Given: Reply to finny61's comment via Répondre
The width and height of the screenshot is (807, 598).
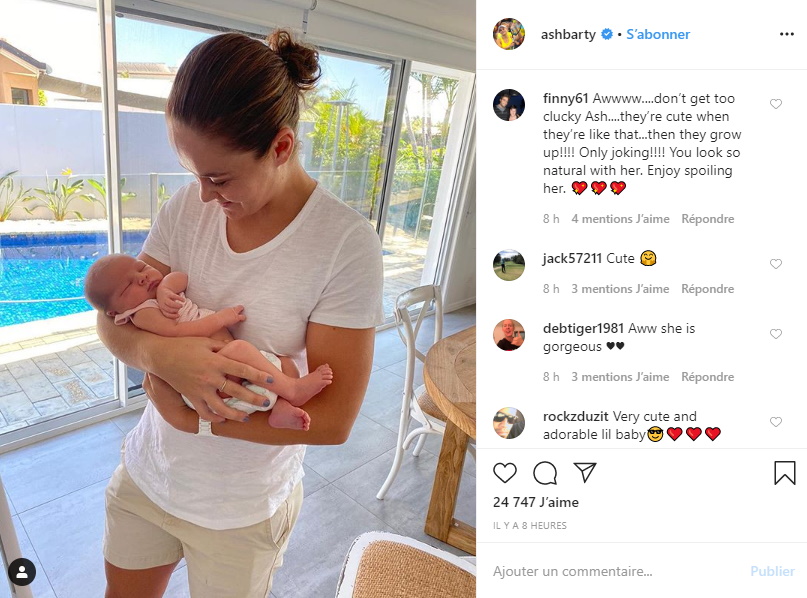Looking at the screenshot, I should point(708,219).
